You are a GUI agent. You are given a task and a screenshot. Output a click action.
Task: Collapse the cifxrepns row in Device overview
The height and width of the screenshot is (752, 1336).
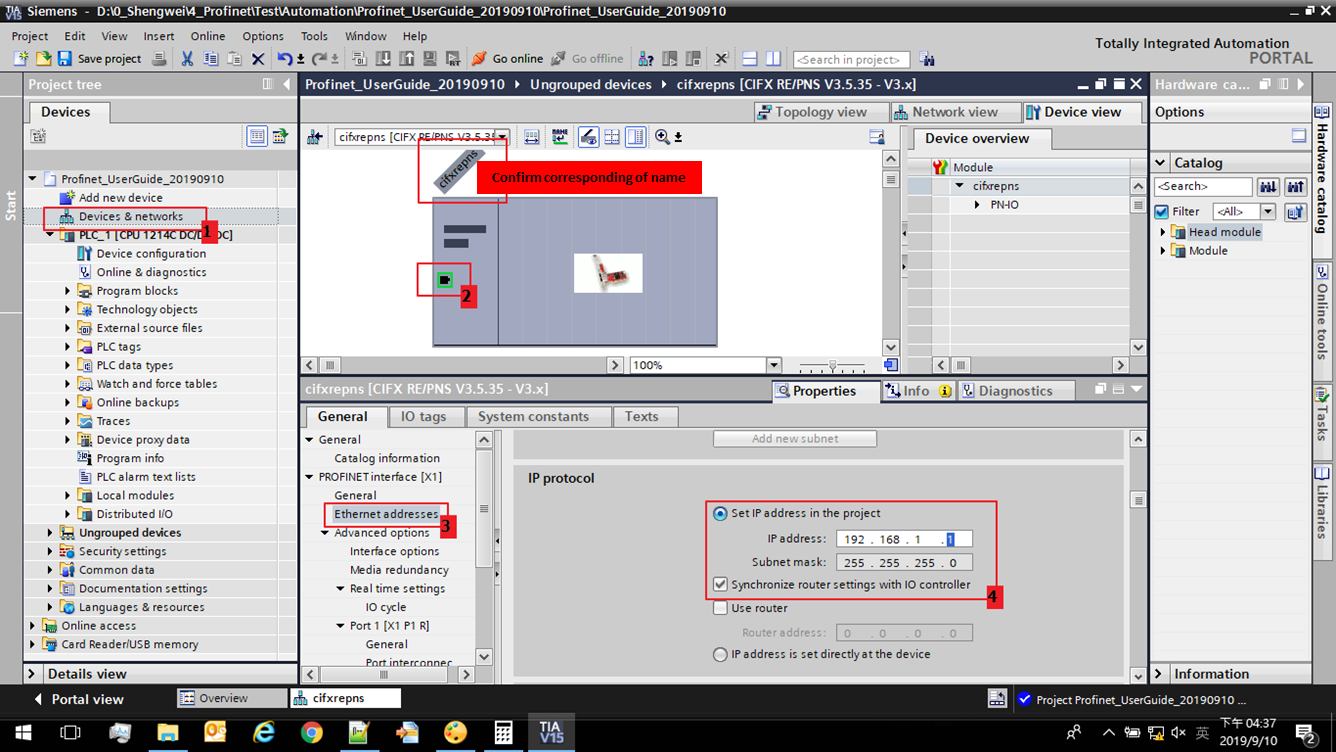tap(960, 186)
